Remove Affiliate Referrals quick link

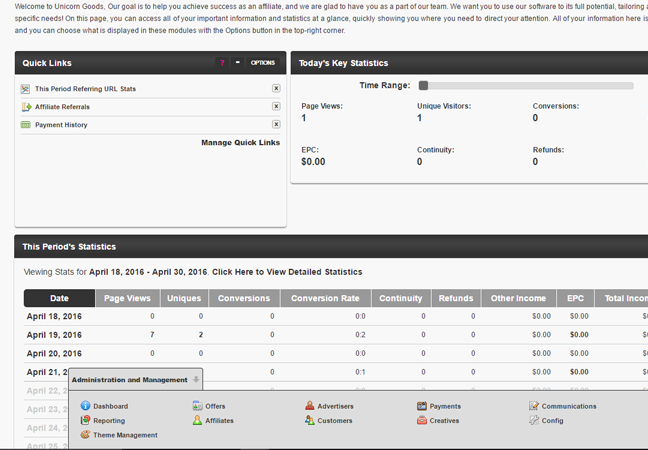click(x=276, y=106)
